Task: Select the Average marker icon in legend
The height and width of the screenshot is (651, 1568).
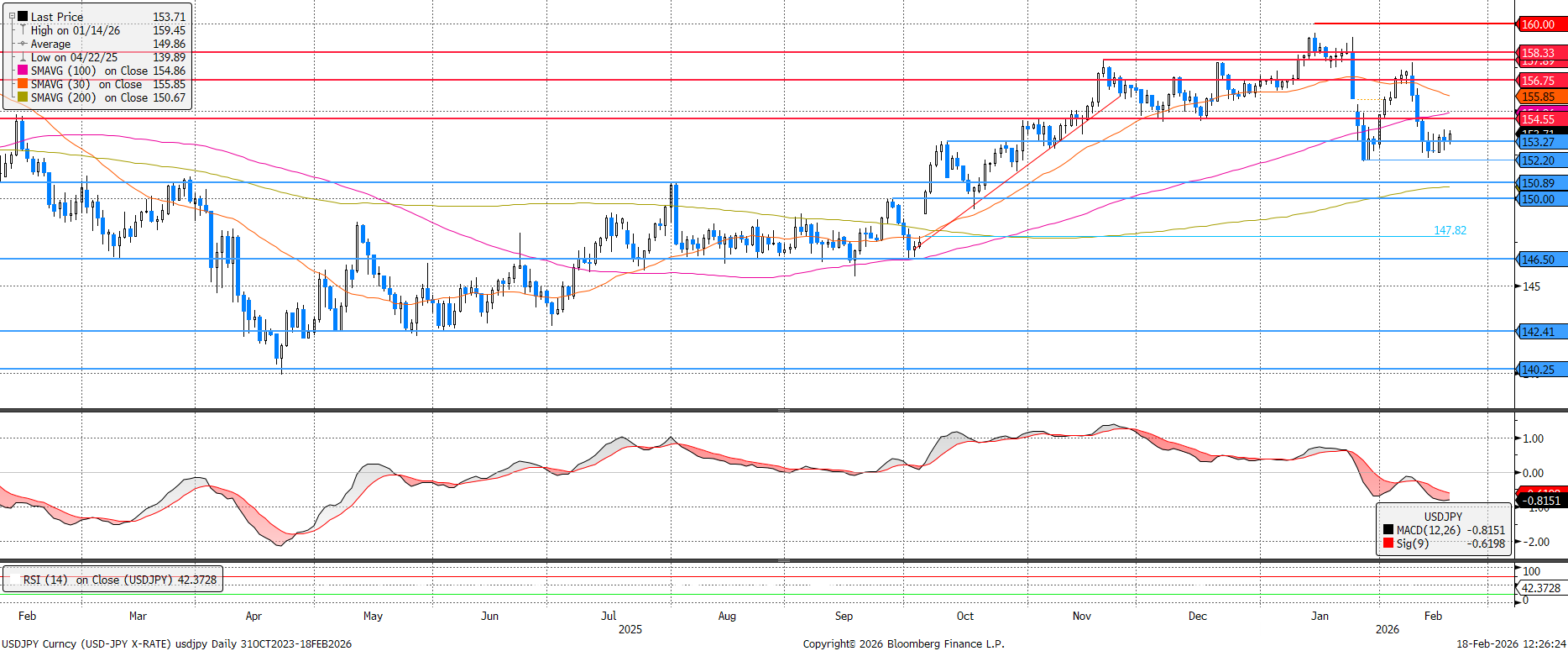Action: pos(23,44)
